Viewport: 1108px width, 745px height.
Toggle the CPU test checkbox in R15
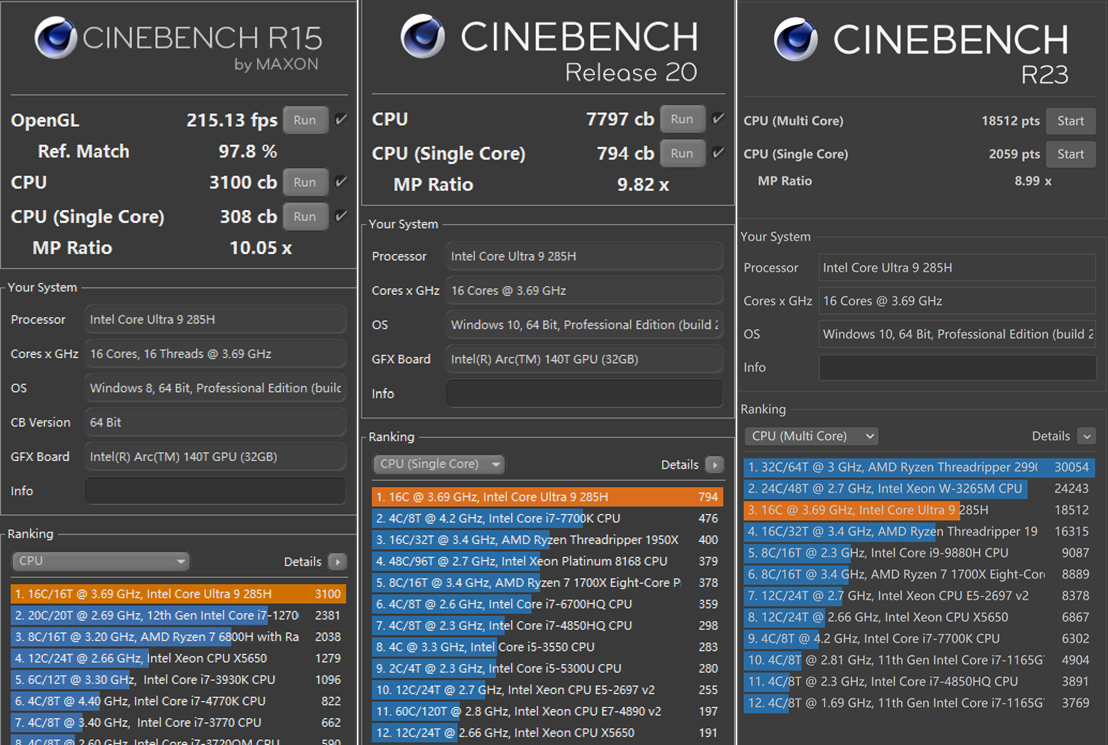tap(341, 182)
